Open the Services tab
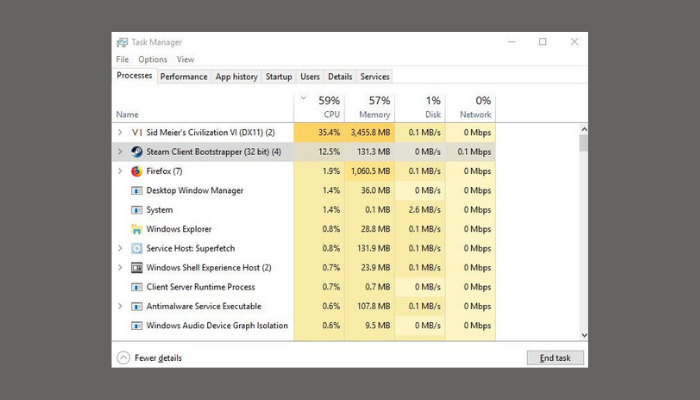Viewport: 700px width, 400px height. [x=375, y=77]
